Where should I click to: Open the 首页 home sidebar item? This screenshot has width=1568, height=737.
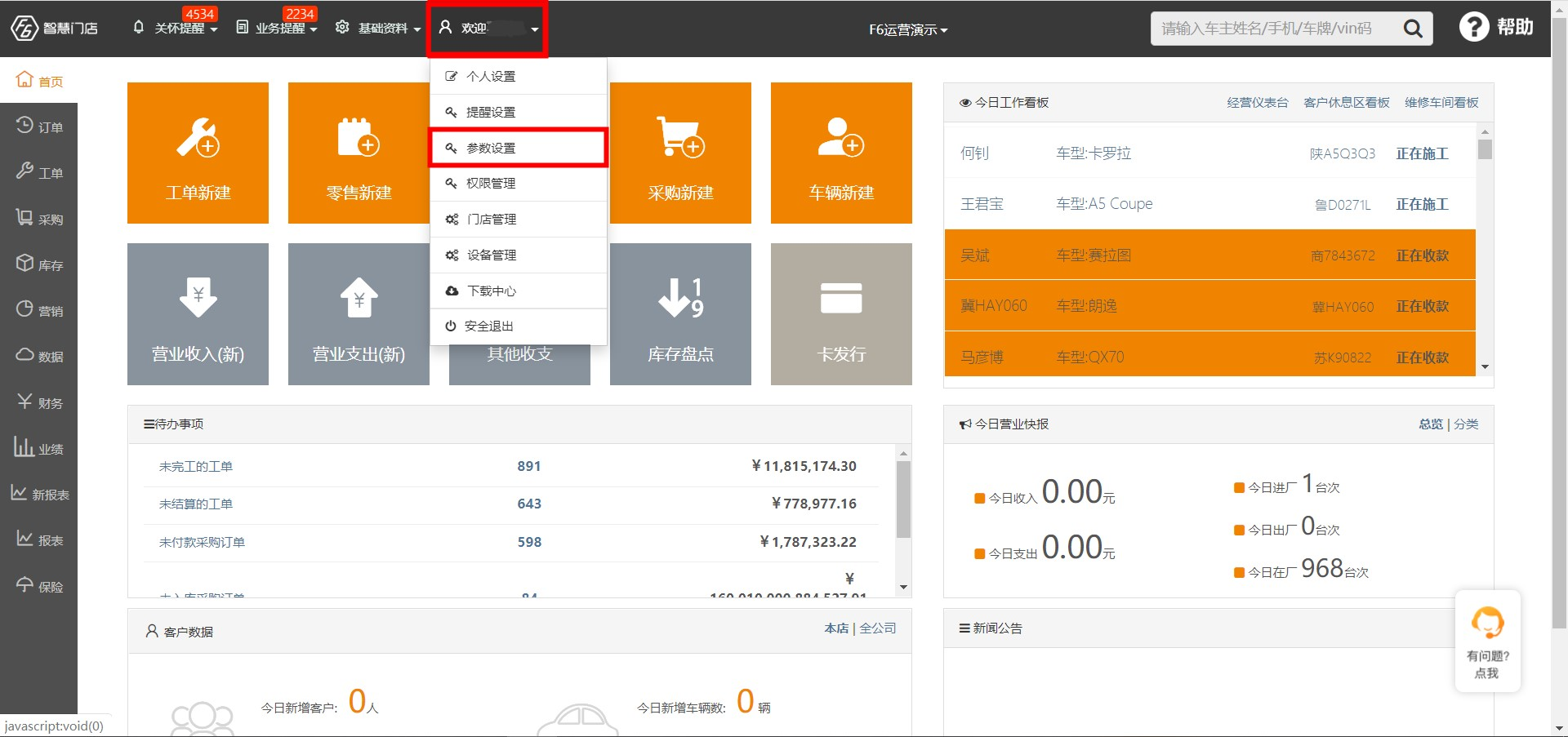tap(38, 80)
